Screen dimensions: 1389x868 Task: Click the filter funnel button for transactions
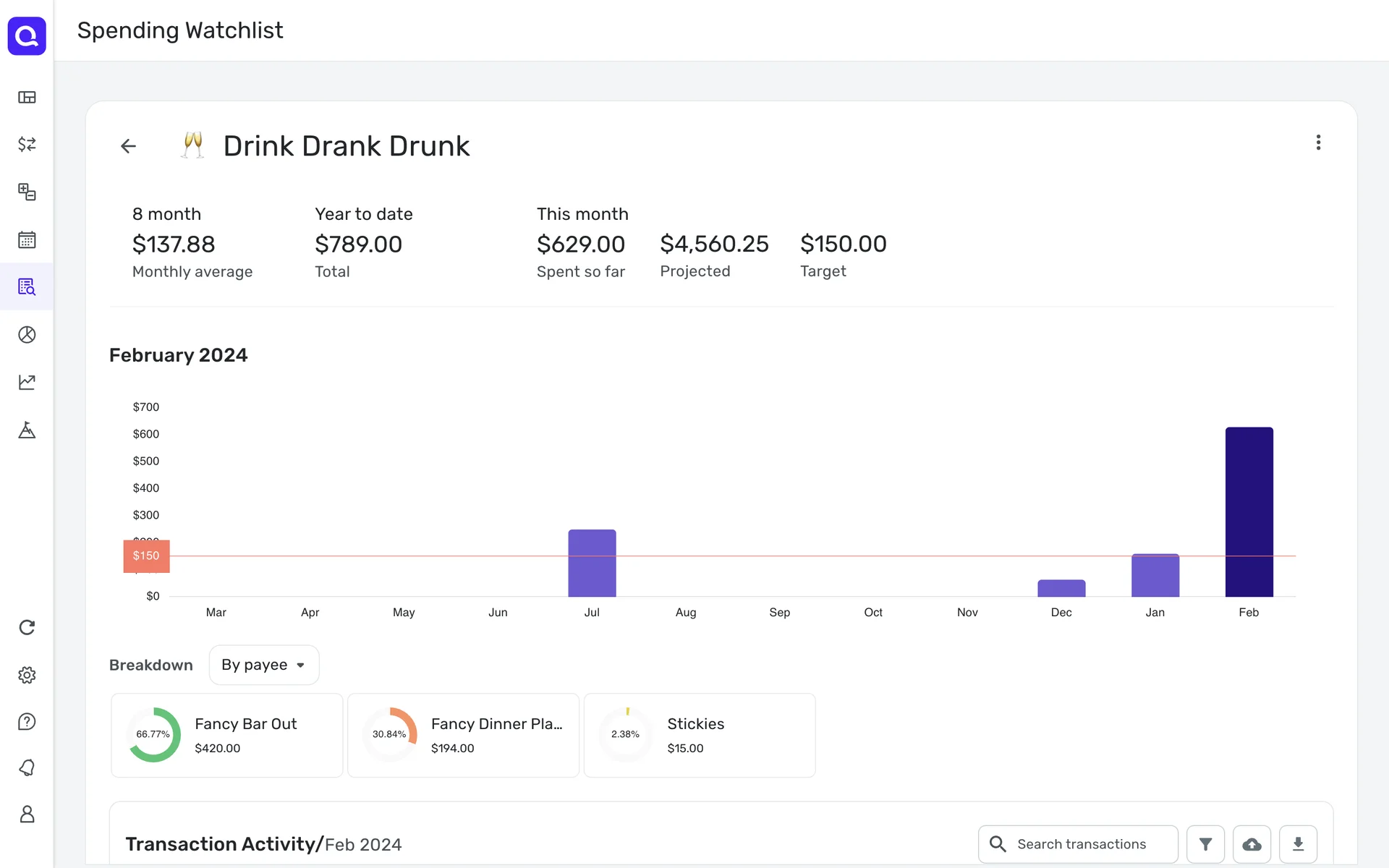click(1205, 844)
